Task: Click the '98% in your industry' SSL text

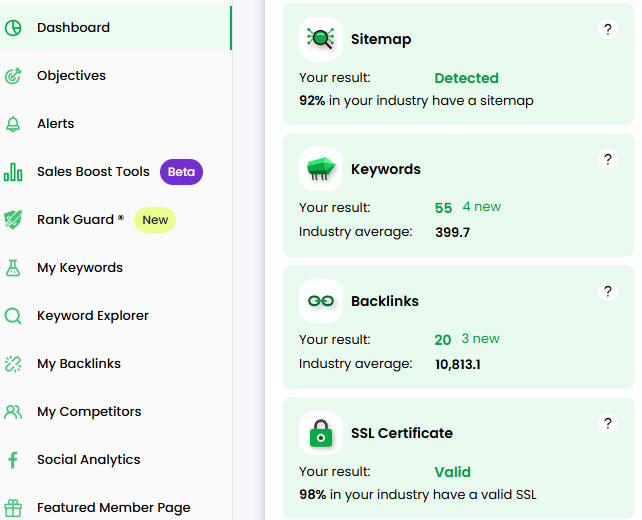Action: (418, 495)
